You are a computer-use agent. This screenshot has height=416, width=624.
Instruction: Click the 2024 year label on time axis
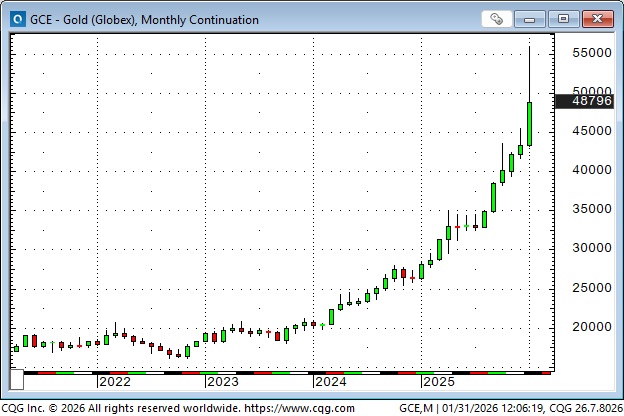coord(330,381)
